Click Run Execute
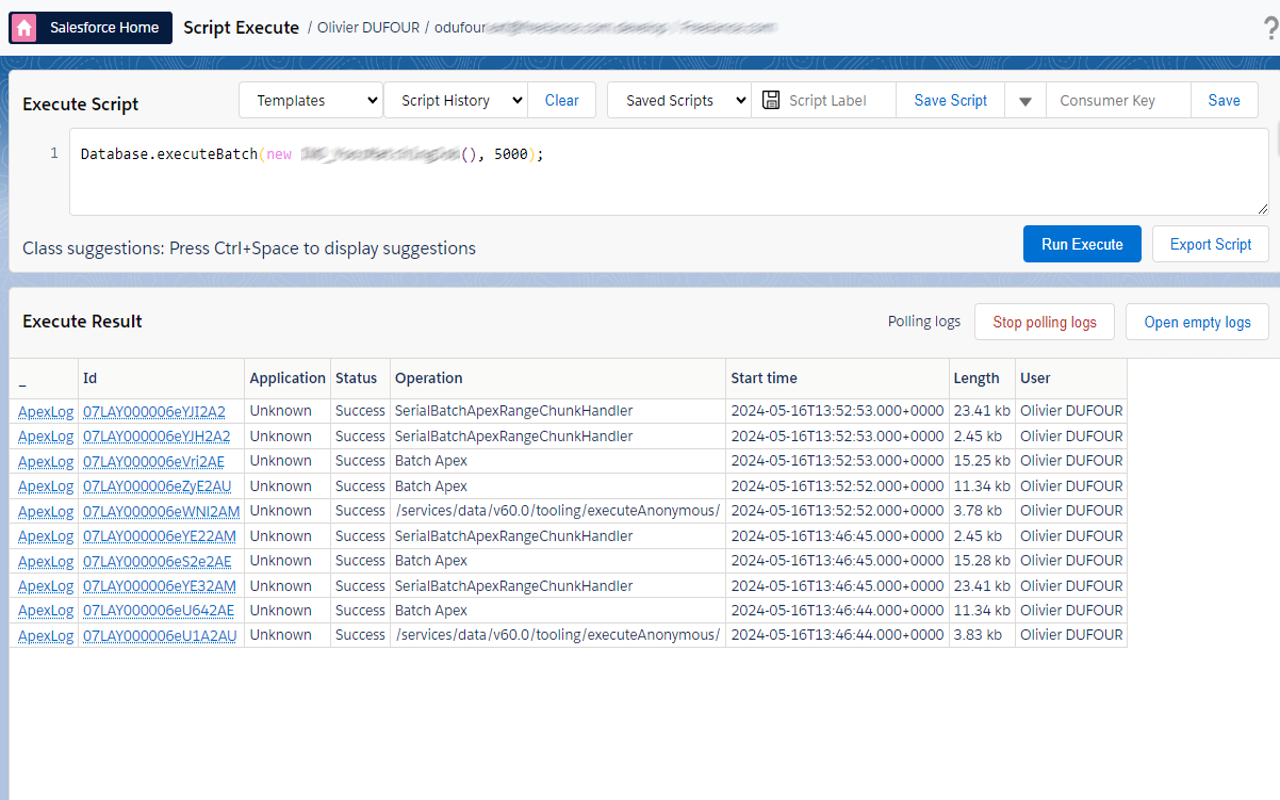This screenshot has height=800, width=1280. click(x=1082, y=243)
